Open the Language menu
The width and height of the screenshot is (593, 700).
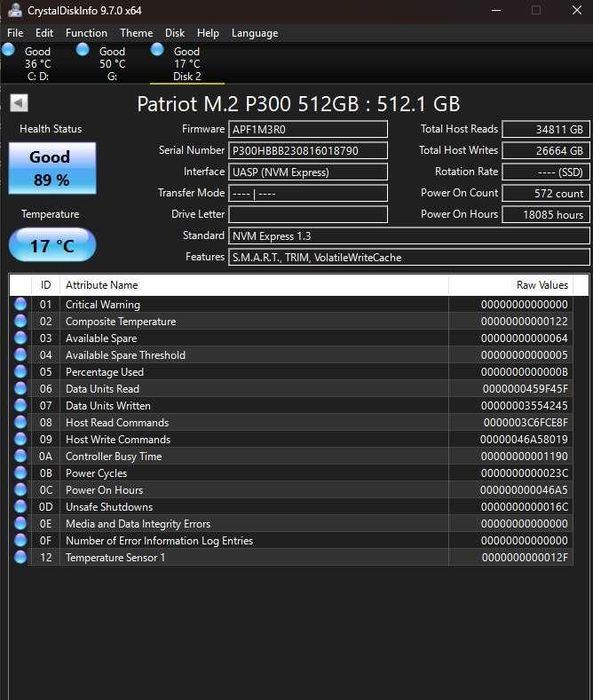[x=255, y=33]
